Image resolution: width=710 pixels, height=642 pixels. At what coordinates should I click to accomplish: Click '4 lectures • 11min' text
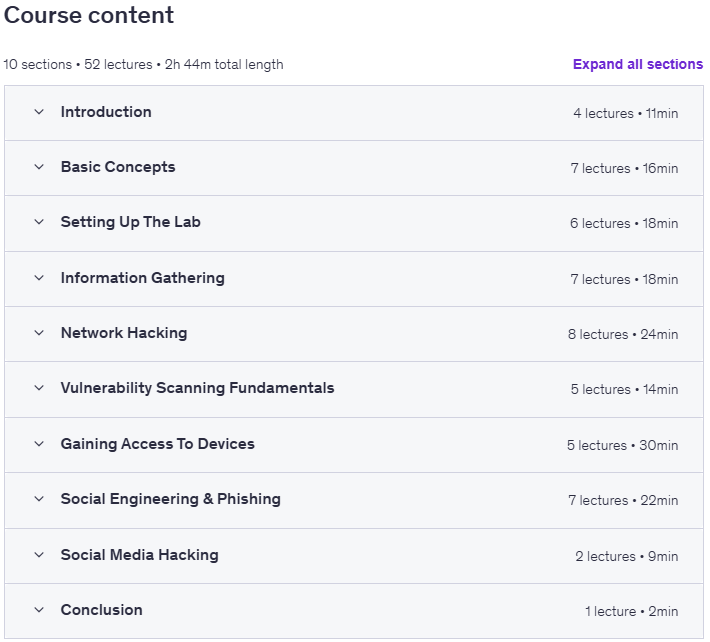coord(625,113)
